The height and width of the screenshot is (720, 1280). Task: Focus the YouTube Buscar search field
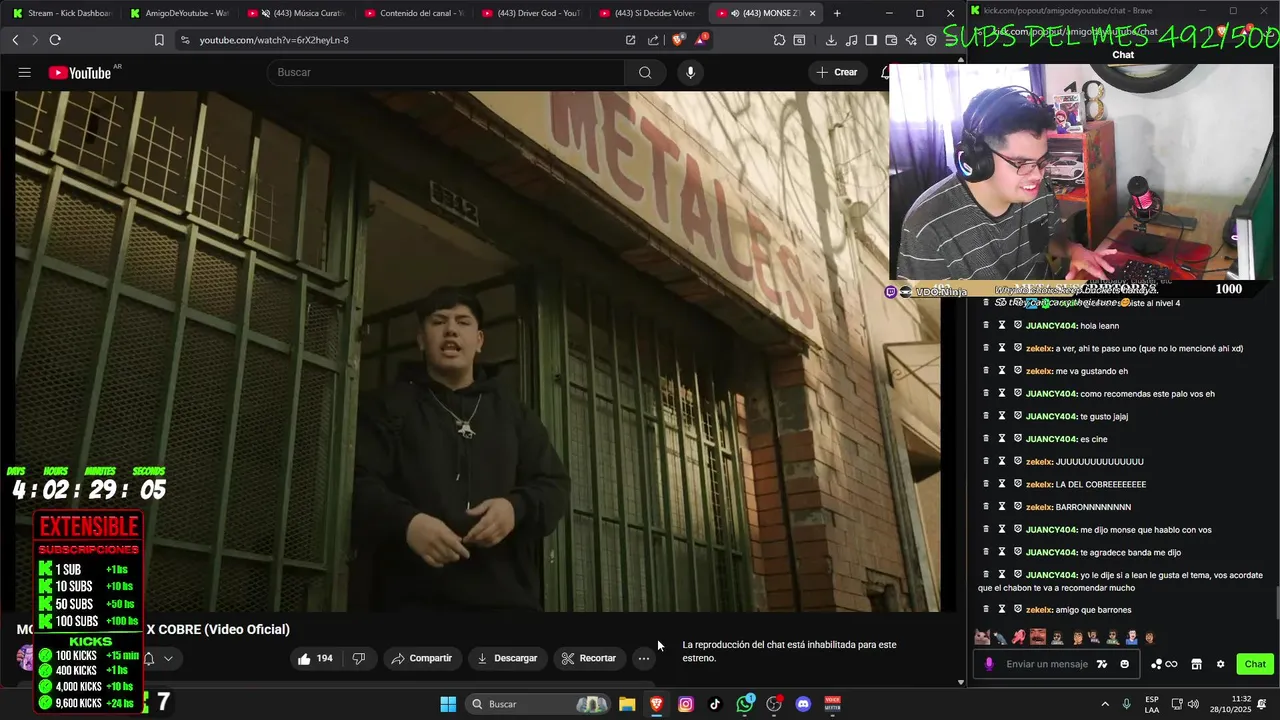coord(445,72)
